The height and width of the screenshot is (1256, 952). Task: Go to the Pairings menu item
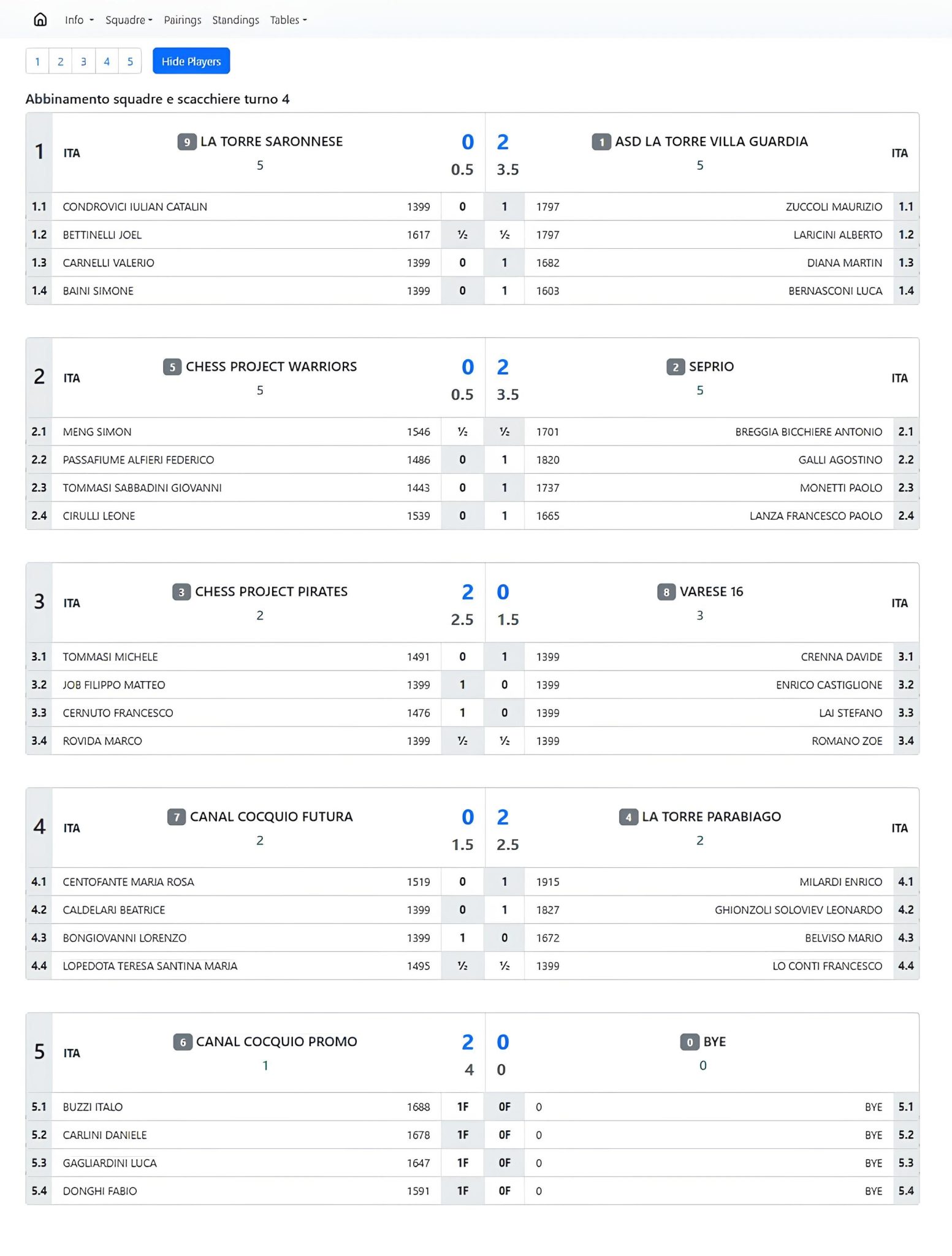(182, 20)
